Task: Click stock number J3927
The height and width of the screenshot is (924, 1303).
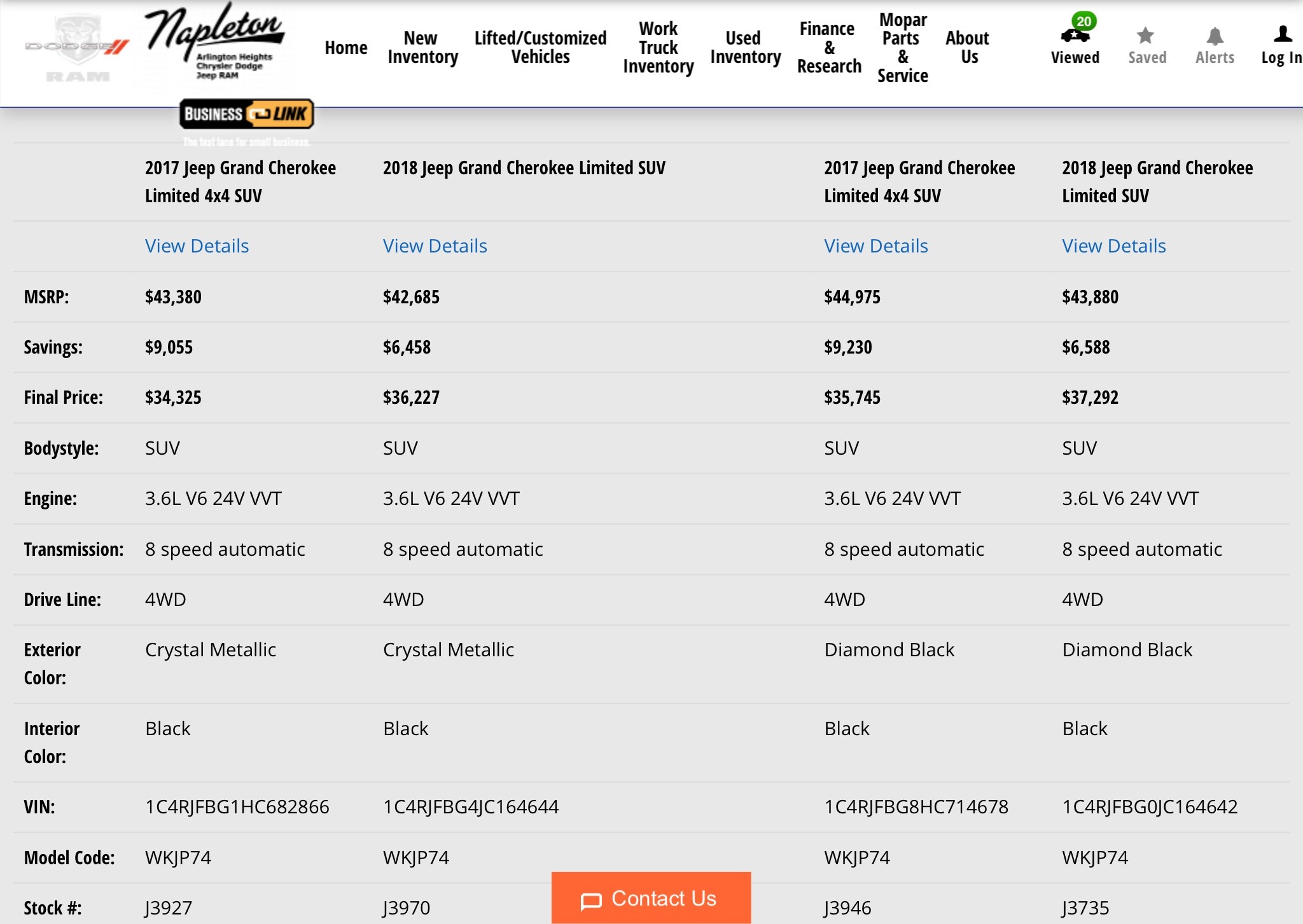Action: [169, 908]
